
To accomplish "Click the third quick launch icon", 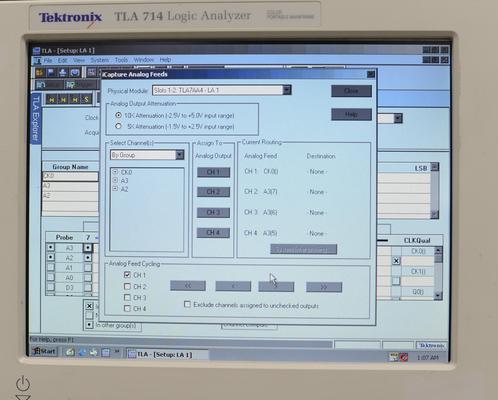I will [94, 352].
